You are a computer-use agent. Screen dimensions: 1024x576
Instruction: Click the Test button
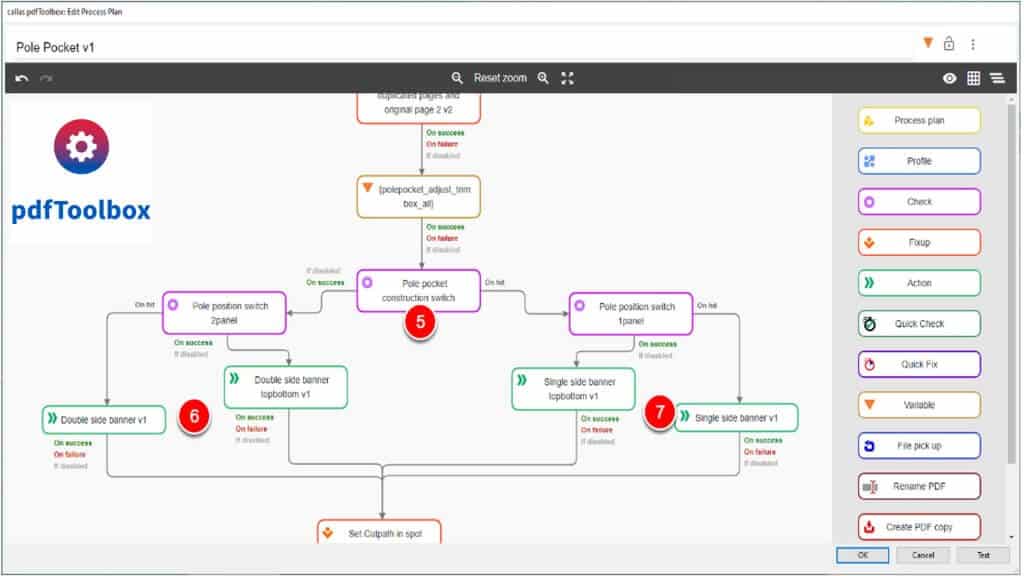(983, 555)
